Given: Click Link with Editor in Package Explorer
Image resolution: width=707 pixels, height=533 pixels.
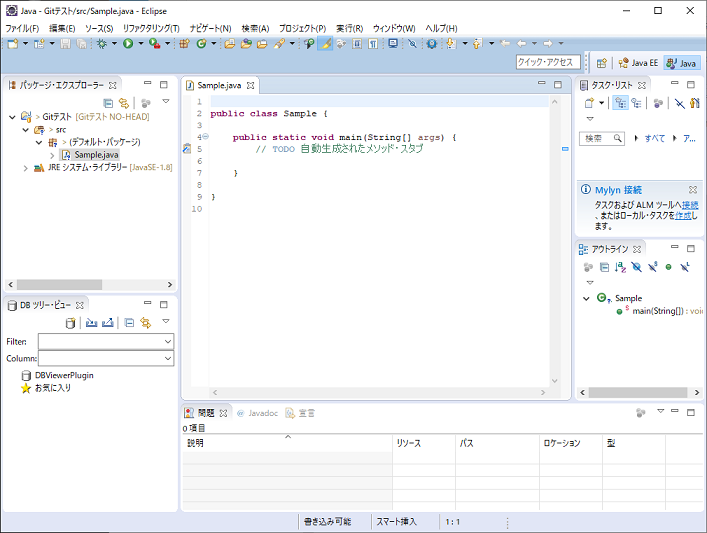Looking at the screenshot, I should (124, 102).
